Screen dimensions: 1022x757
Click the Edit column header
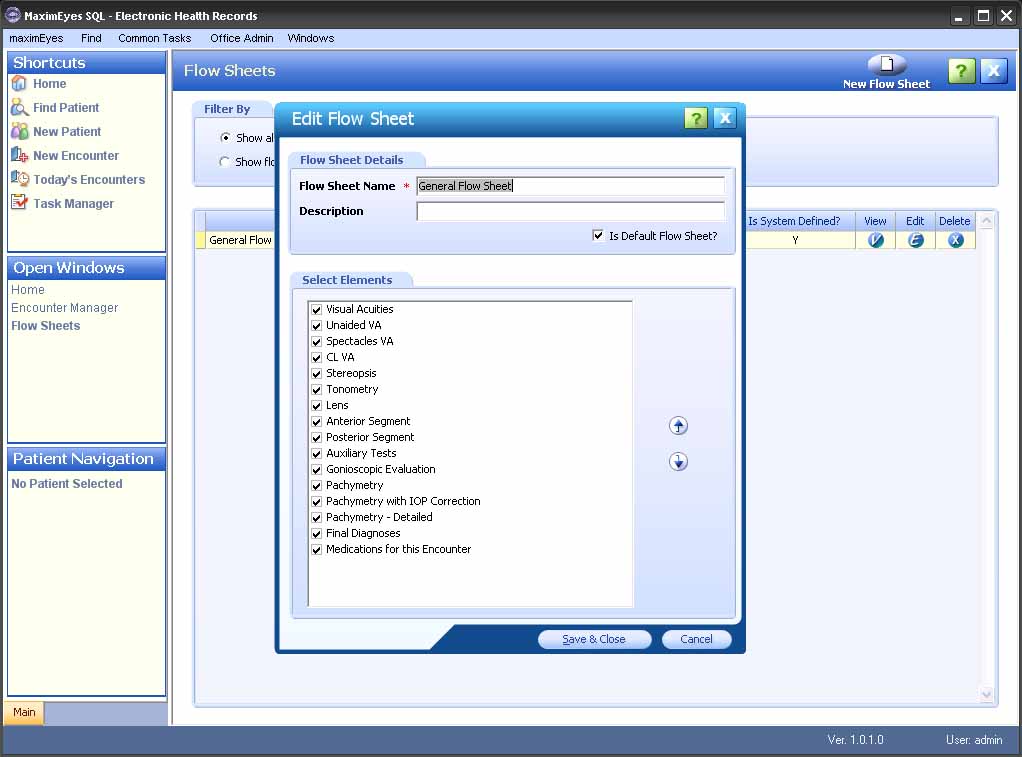click(x=915, y=221)
